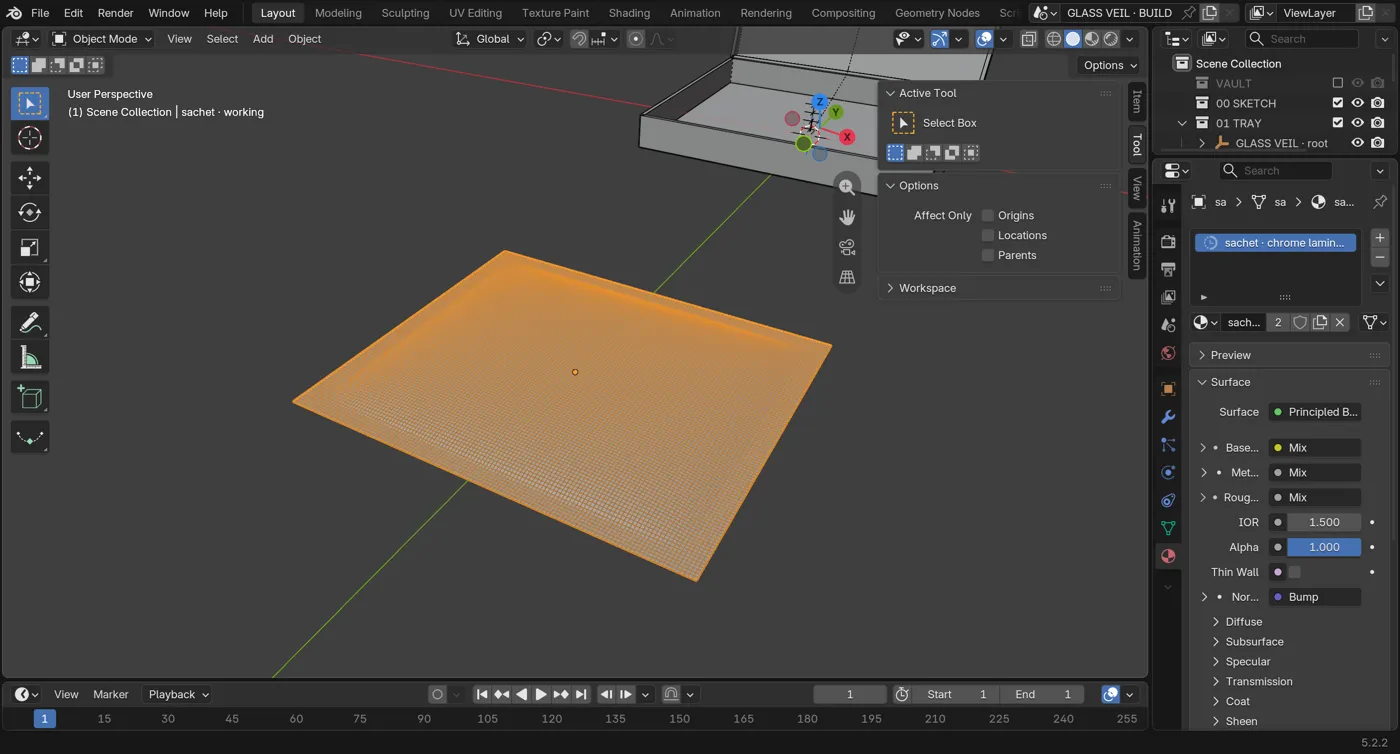Screen dimensions: 1400x754
Task: Open the Render properties tab
Action: [1168, 241]
